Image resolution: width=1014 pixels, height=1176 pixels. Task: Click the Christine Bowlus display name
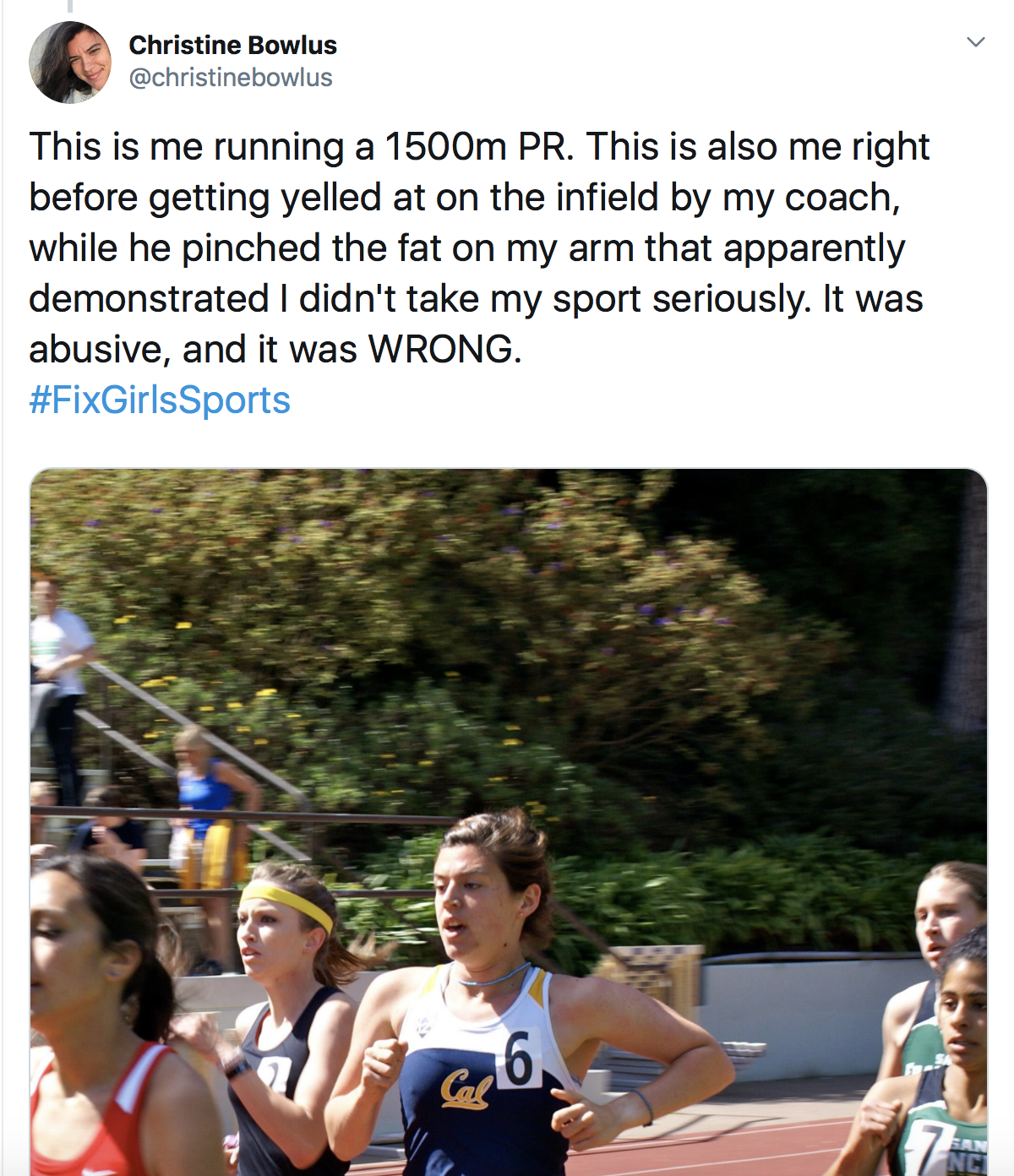(232, 45)
